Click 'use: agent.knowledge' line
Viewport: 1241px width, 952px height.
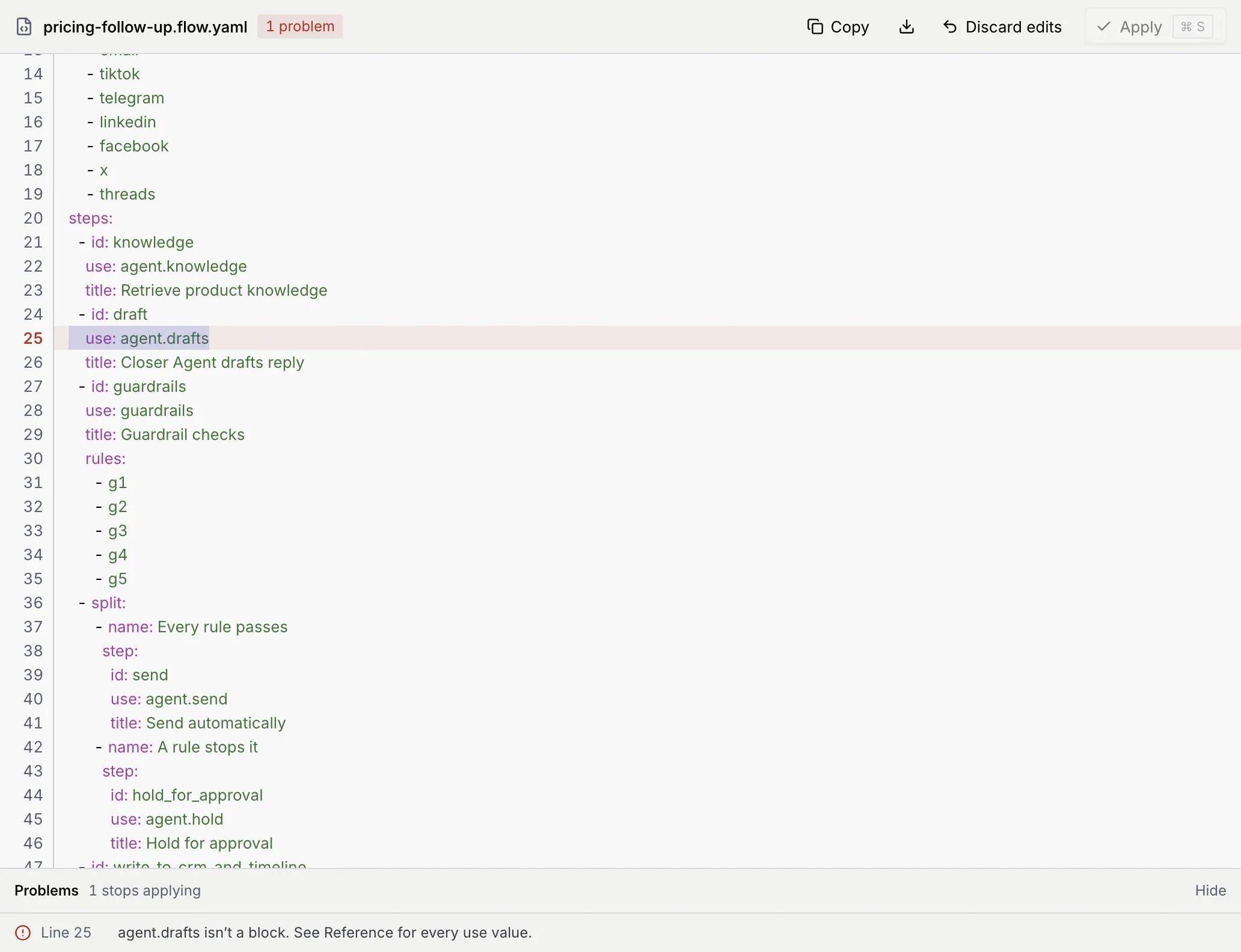pyautogui.click(x=166, y=266)
